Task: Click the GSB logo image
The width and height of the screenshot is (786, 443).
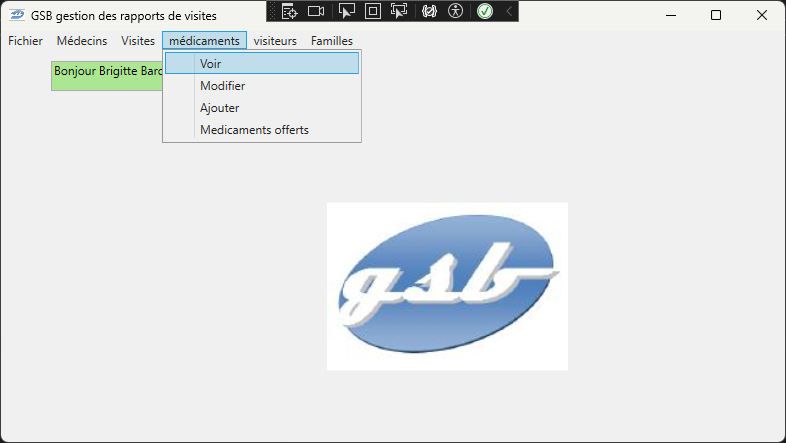Action: (x=447, y=287)
